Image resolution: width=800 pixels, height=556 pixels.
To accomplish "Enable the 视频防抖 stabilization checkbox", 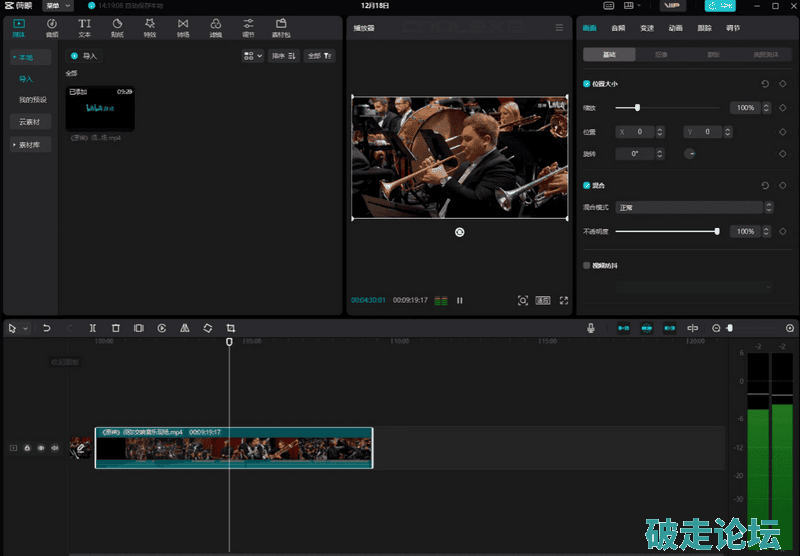I will (x=587, y=265).
